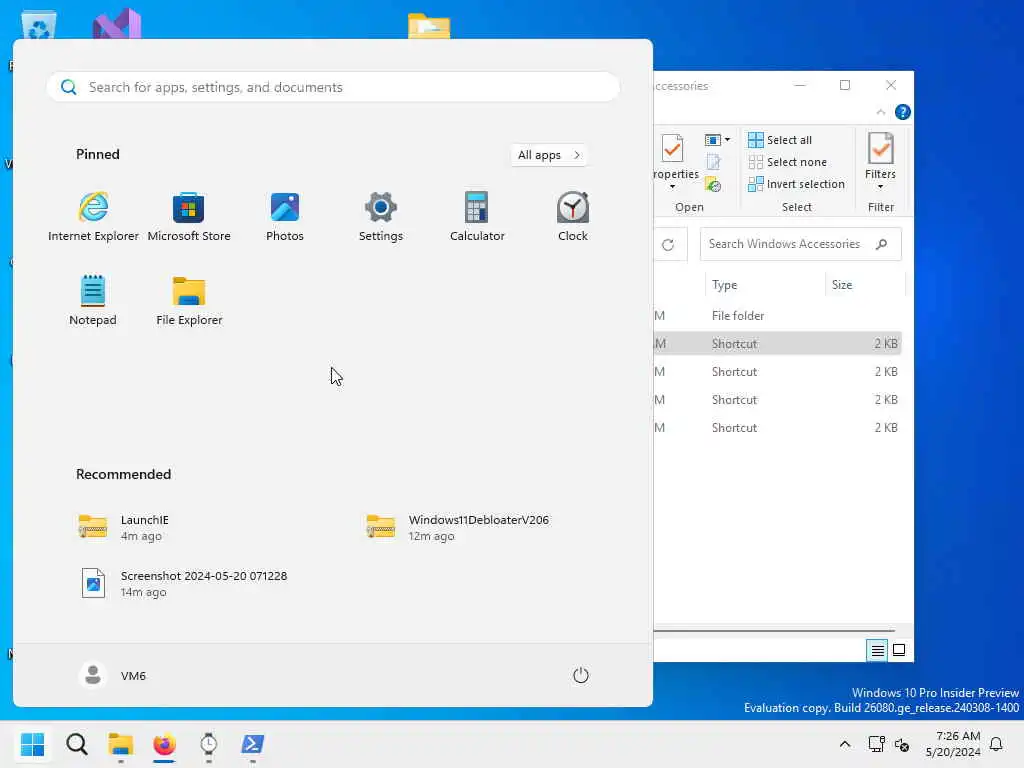Open network status tray icon
The image size is (1024, 768).
pyautogui.click(x=876, y=744)
